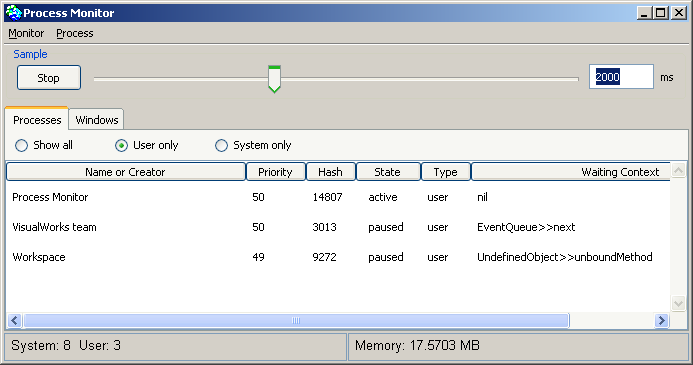Screen dimensions: 693x365
Task: Click paused state of Workspace
Action: [x=386, y=257]
